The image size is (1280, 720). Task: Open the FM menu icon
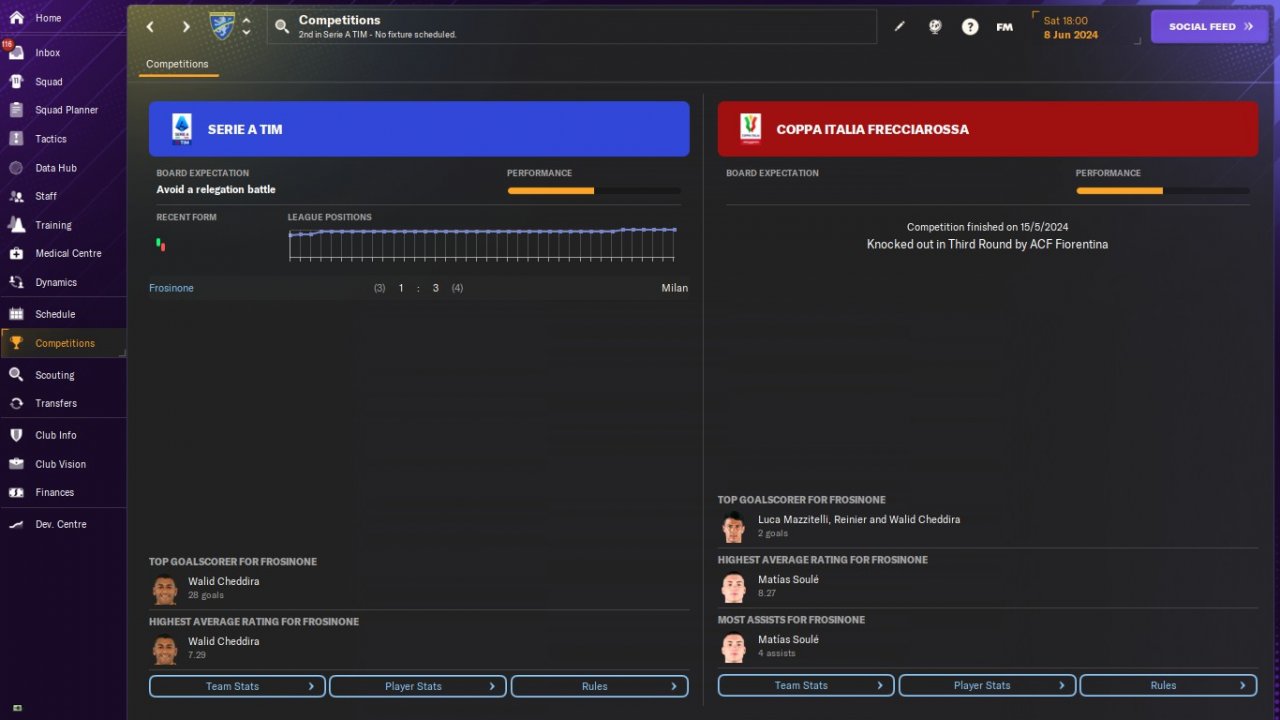(1005, 27)
